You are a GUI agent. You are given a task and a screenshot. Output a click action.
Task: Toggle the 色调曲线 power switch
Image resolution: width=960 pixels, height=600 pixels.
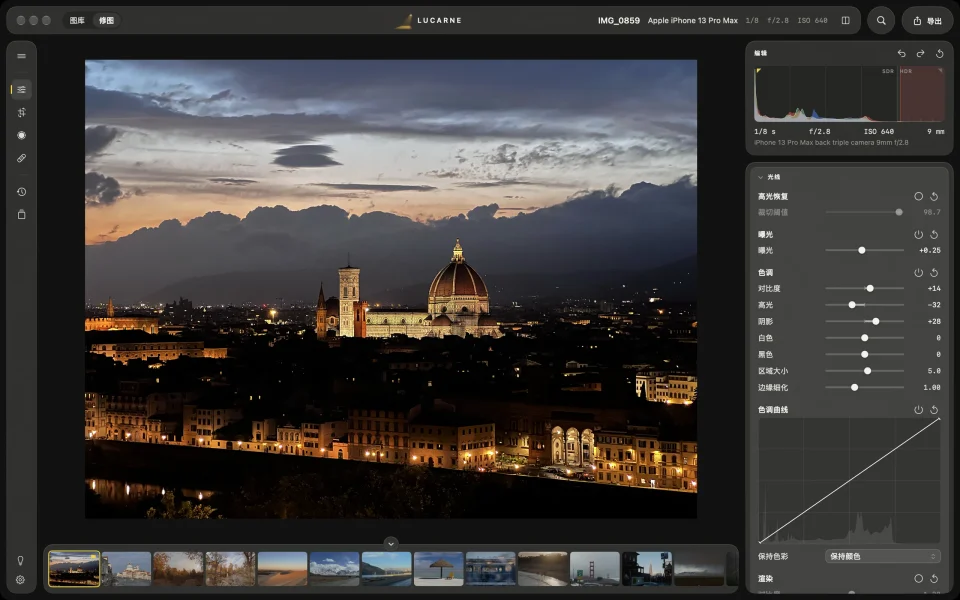coord(918,410)
